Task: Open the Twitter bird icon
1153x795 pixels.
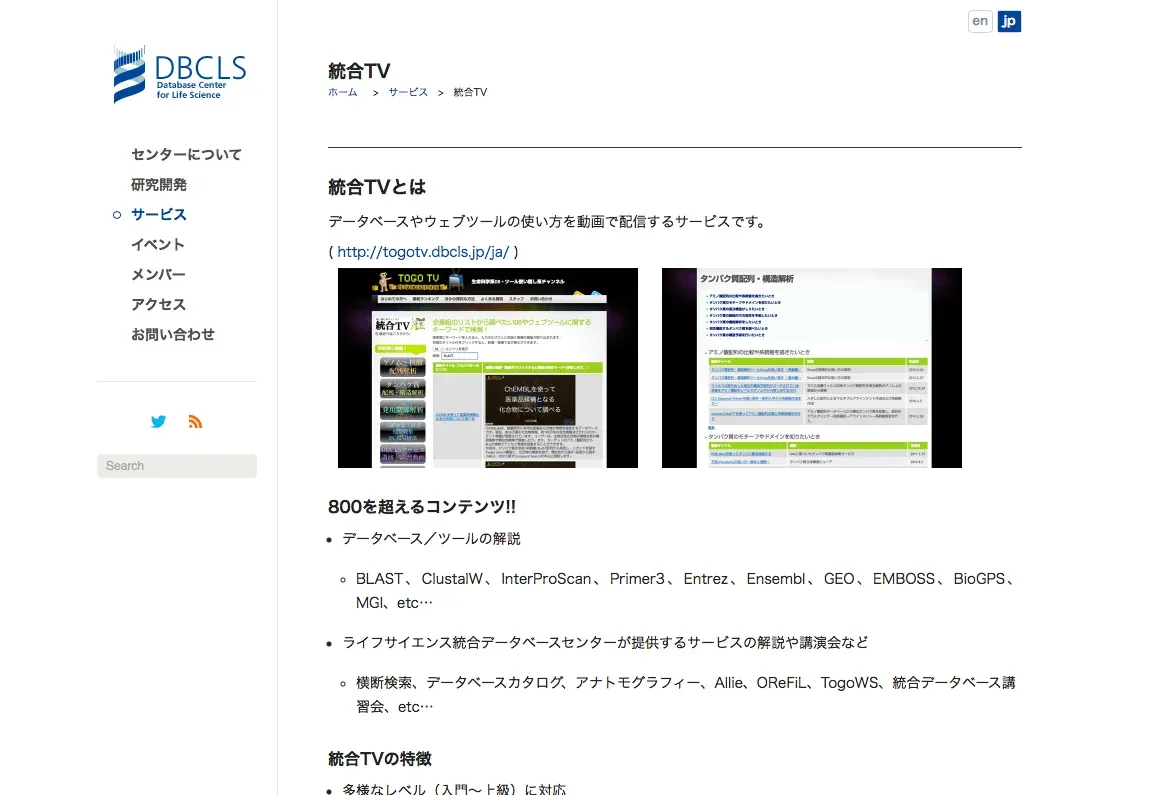Action: (x=158, y=421)
